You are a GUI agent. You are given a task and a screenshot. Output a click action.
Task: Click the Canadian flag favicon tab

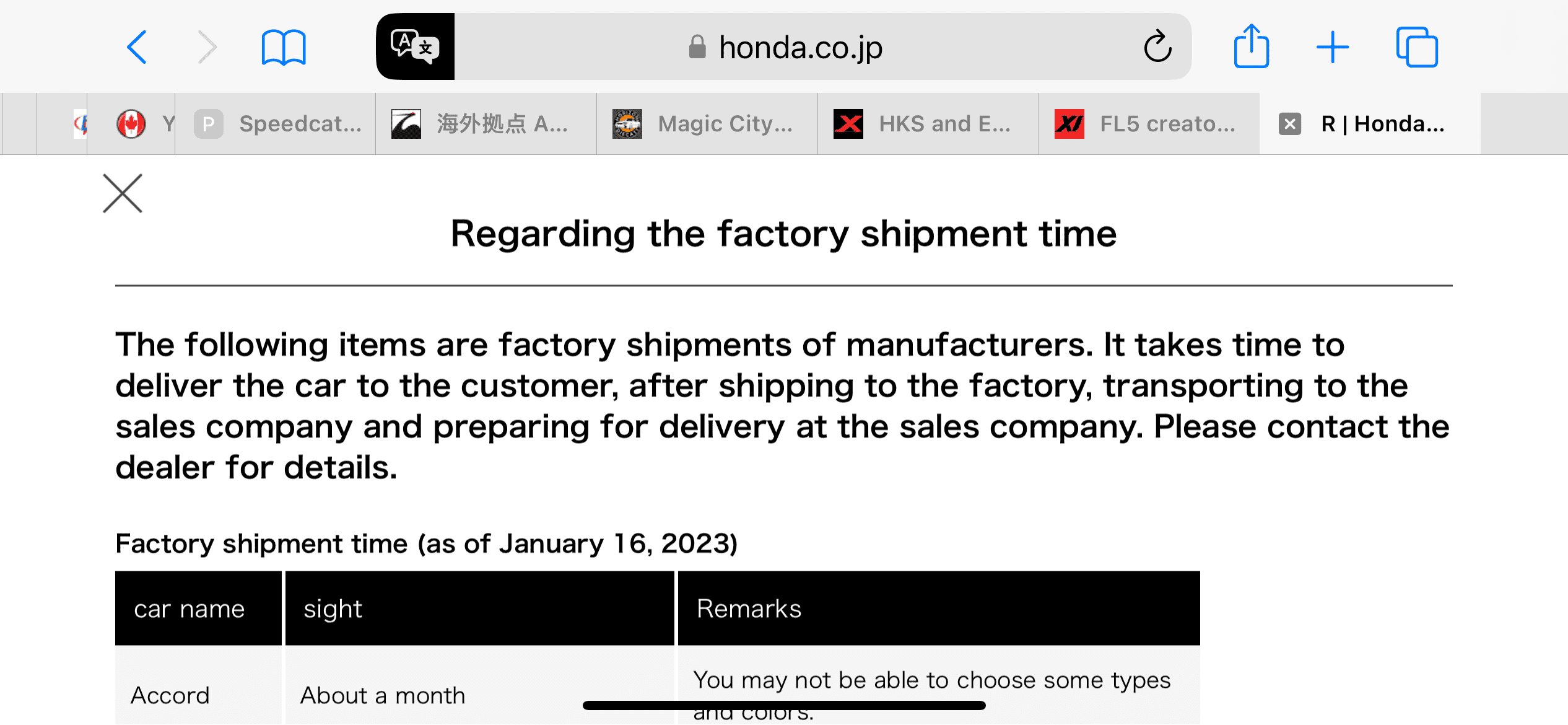coord(131,123)
